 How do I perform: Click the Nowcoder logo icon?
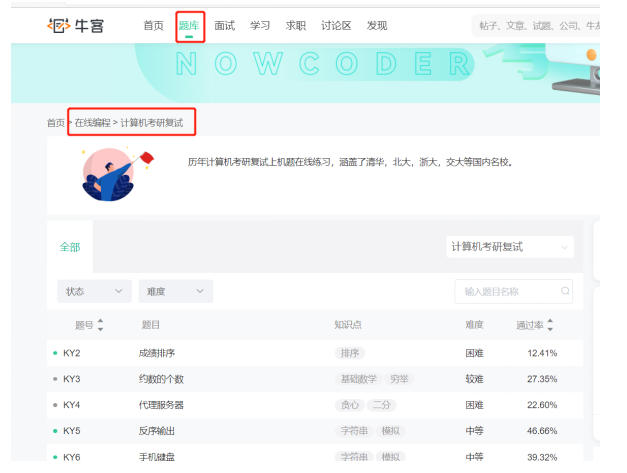point(59,25)
